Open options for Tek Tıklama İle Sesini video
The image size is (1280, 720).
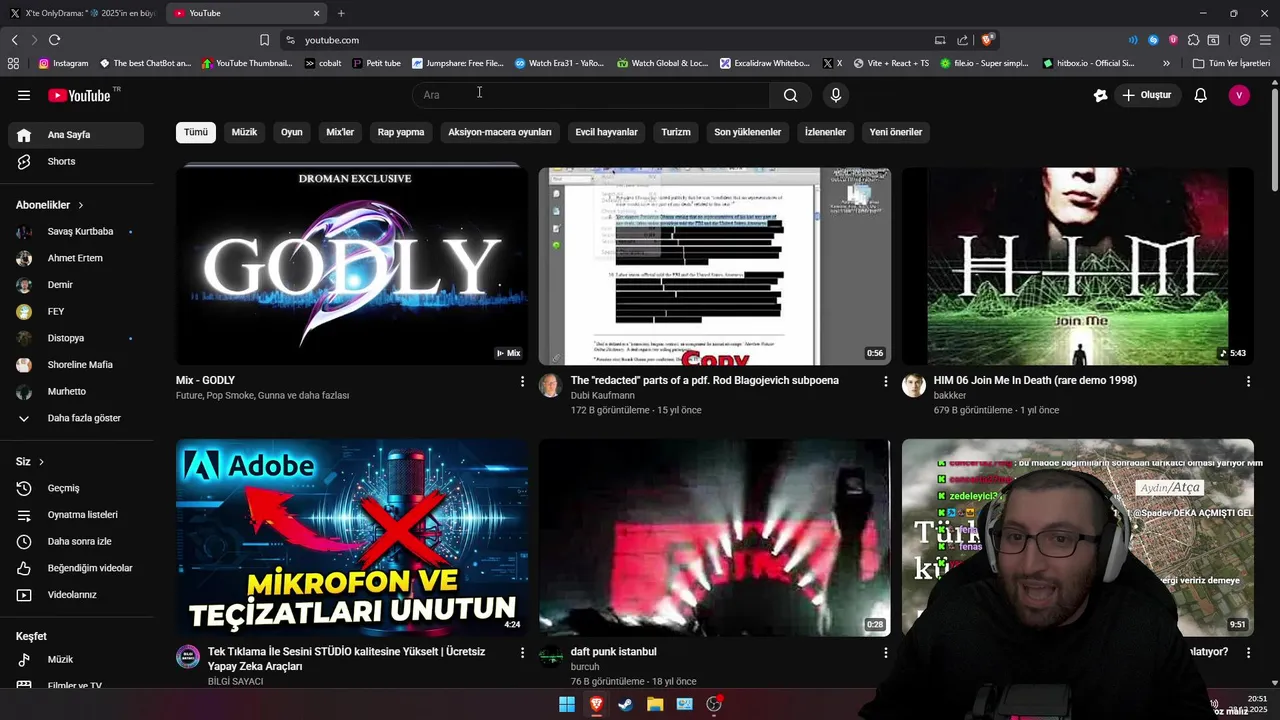click(x=522, y=652)
